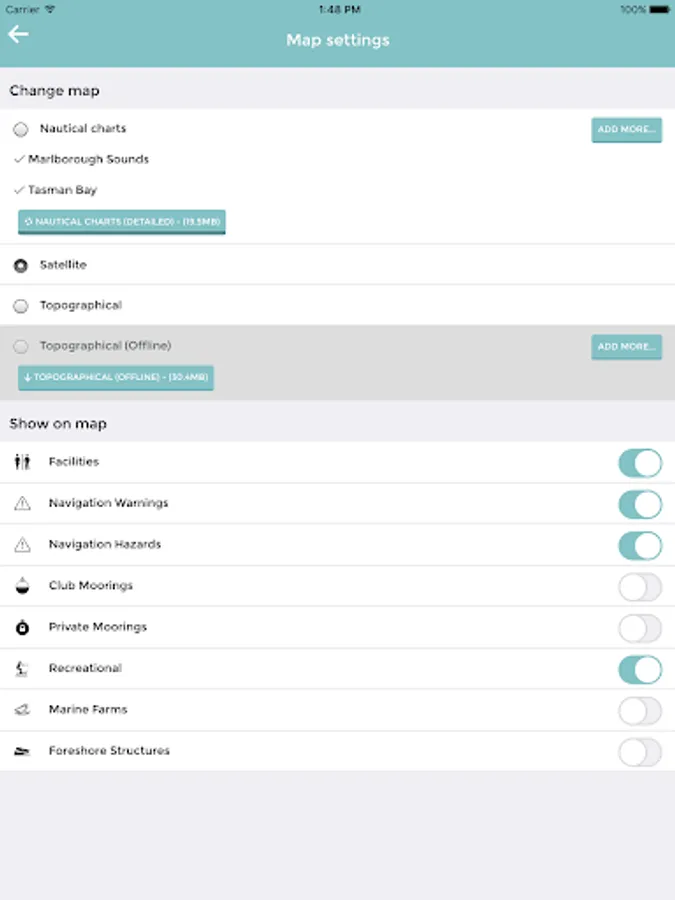
Task: Tap the Navigation Hazards triangle icon
Action: pyautogui.click(x=22, y=545)
